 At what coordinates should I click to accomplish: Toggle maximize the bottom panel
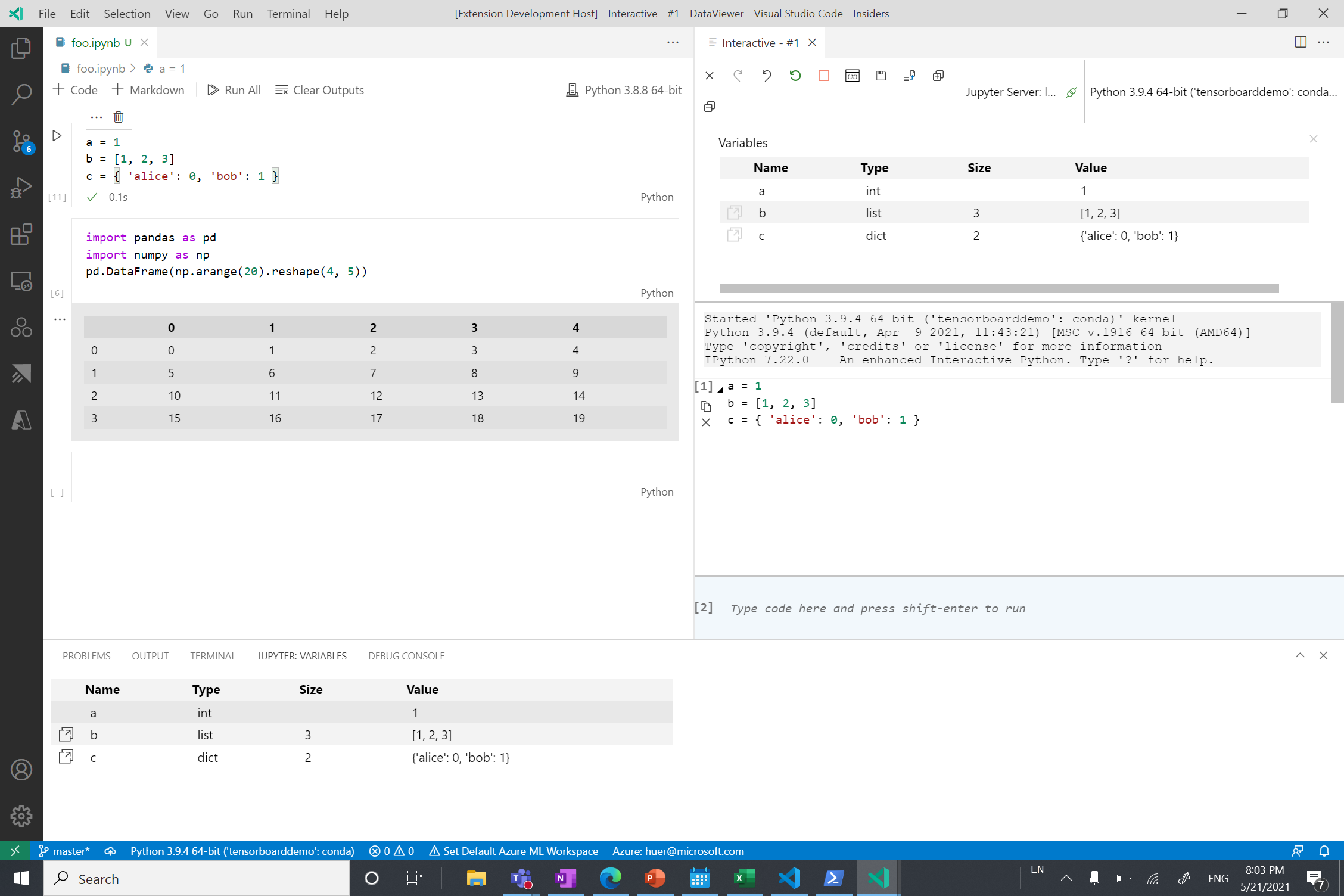click(x=1299, y=655)
